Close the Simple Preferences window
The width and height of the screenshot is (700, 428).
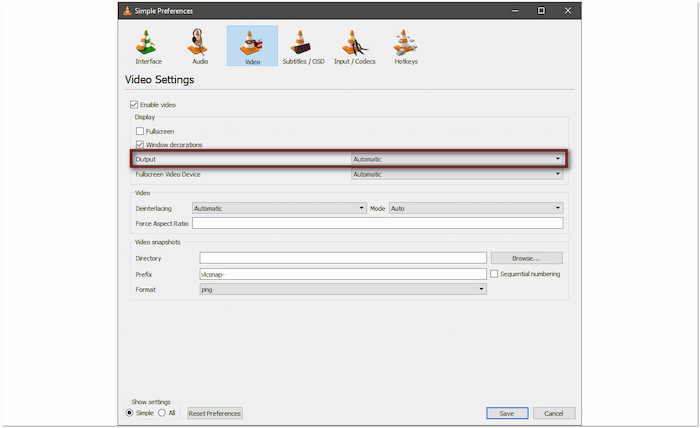pos(567,11)
